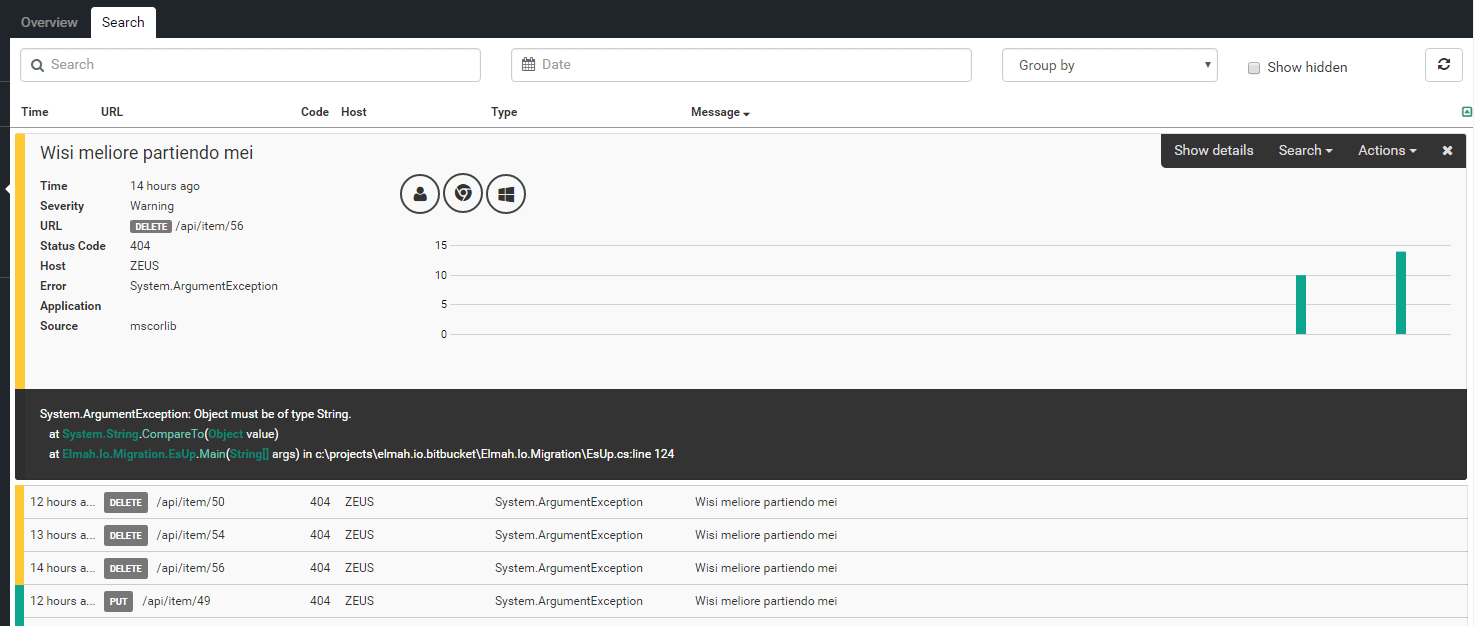
Task: Close the expanded log details panel
Action: pyautogui.click(x=1447, y=151)
